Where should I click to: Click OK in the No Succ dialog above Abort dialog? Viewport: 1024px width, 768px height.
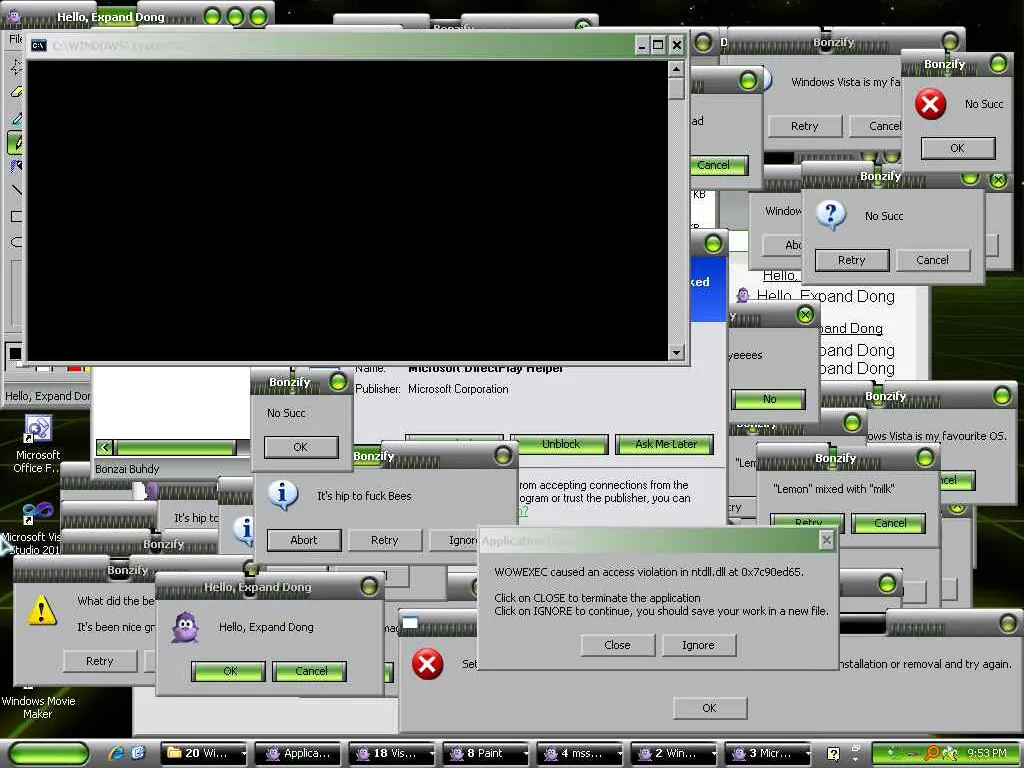300,447
